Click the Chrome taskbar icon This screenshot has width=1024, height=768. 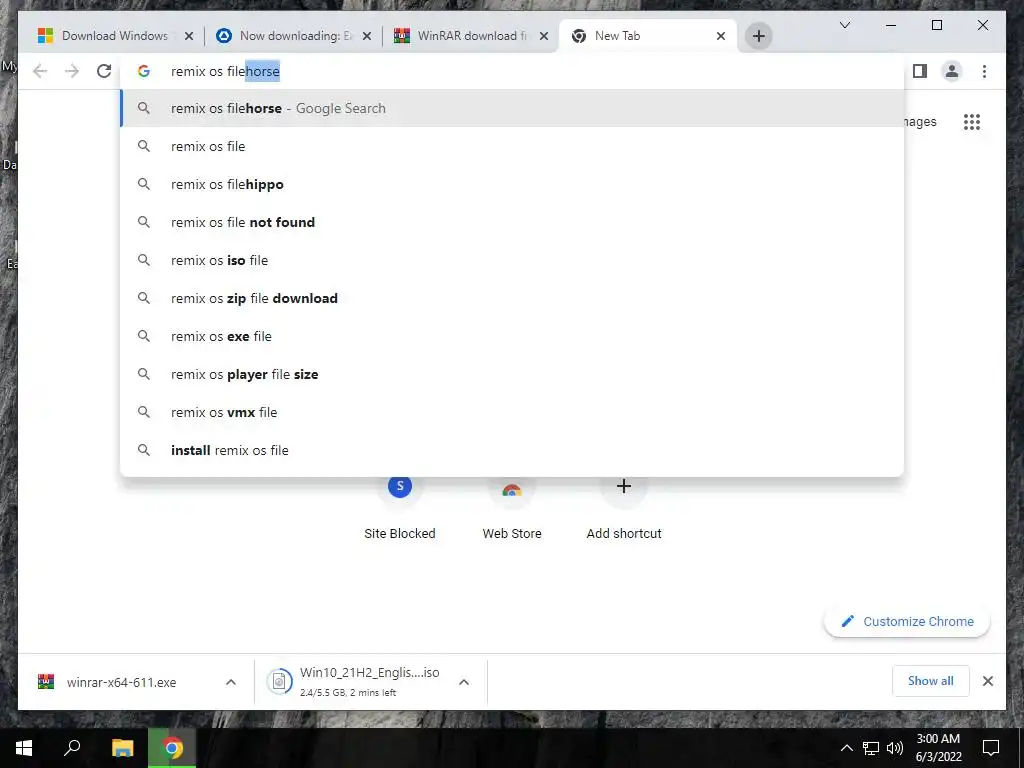click(x=172, y=748)
